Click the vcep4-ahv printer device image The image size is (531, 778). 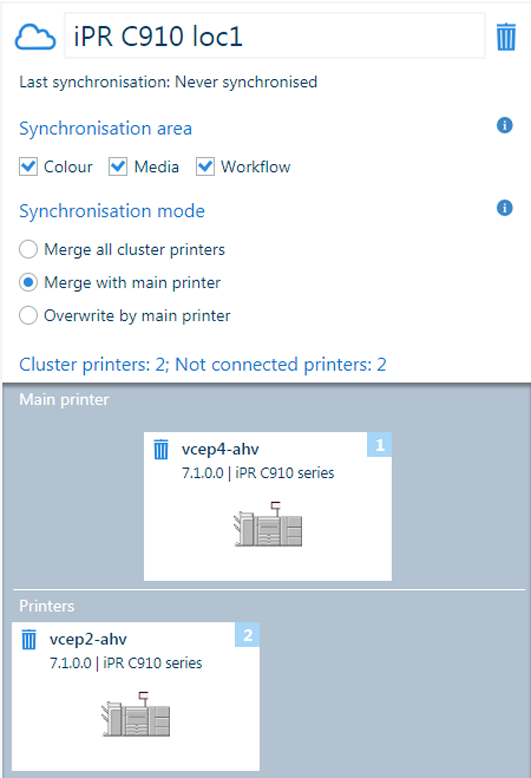268,524
